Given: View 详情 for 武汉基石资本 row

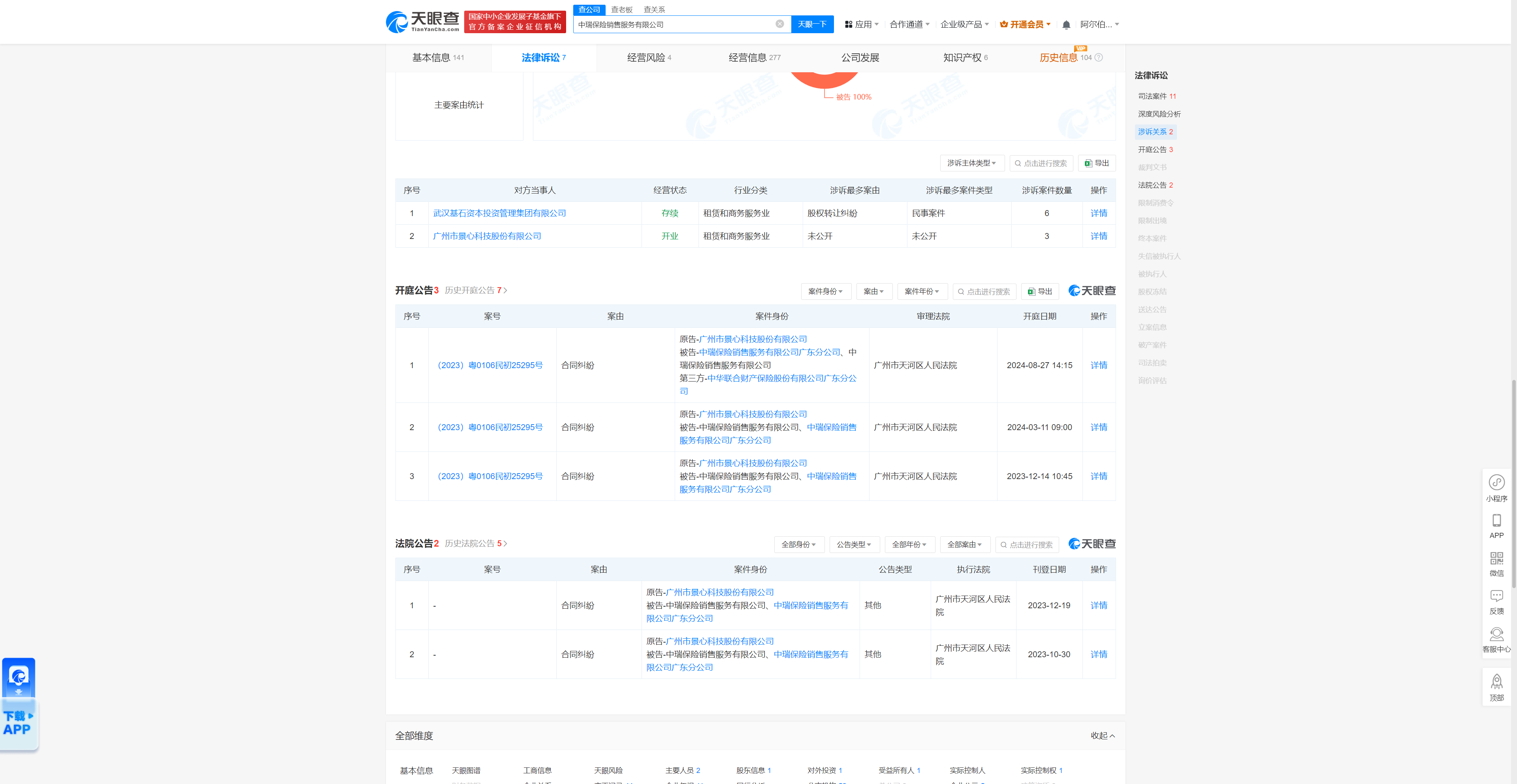Looking at the screenshot, I should [x=1098, y=213].
